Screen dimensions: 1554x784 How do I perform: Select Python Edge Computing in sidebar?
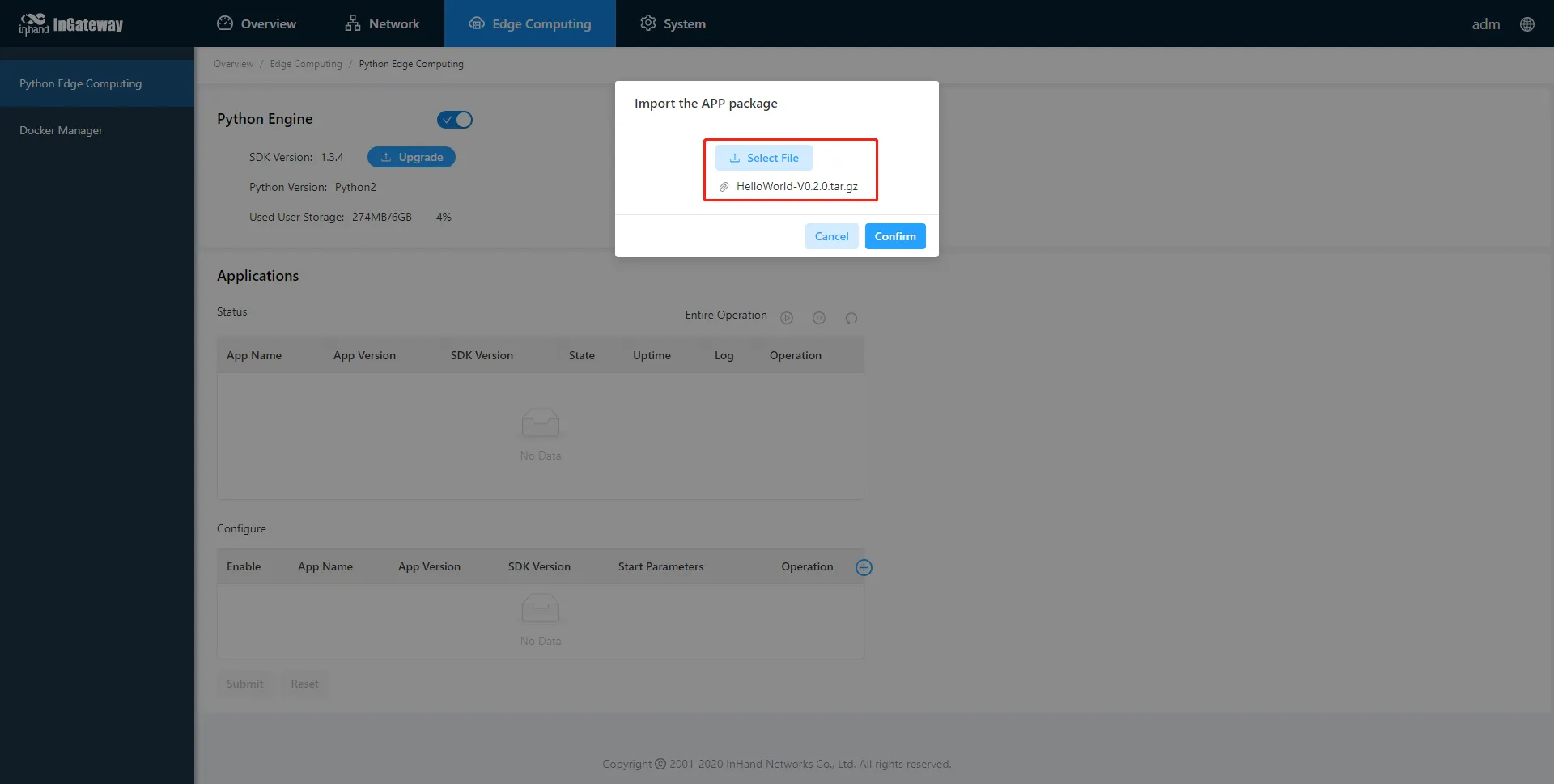coord(97,83)
